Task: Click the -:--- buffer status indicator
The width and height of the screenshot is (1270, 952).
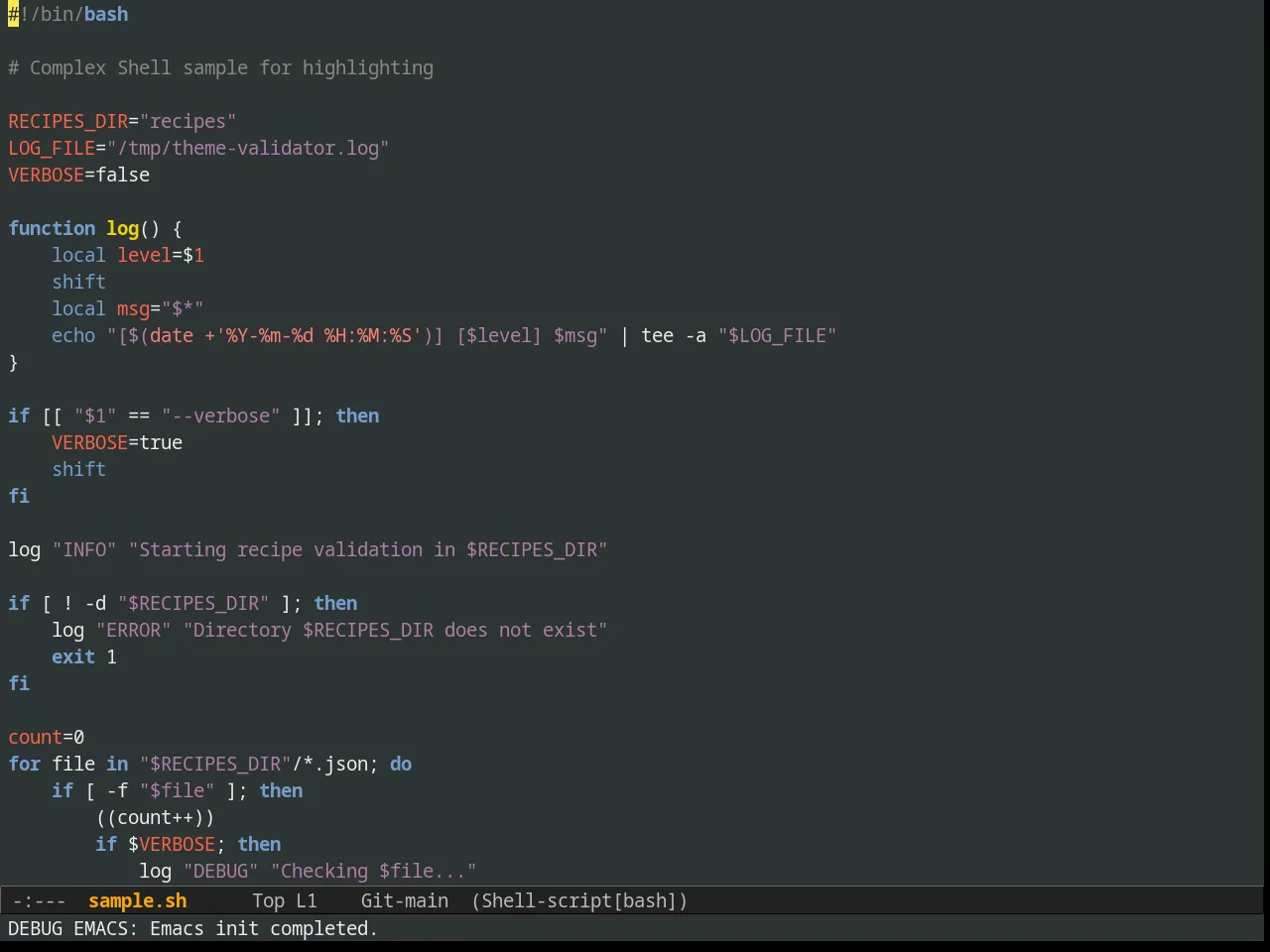Action: click(x=39, y=900)
